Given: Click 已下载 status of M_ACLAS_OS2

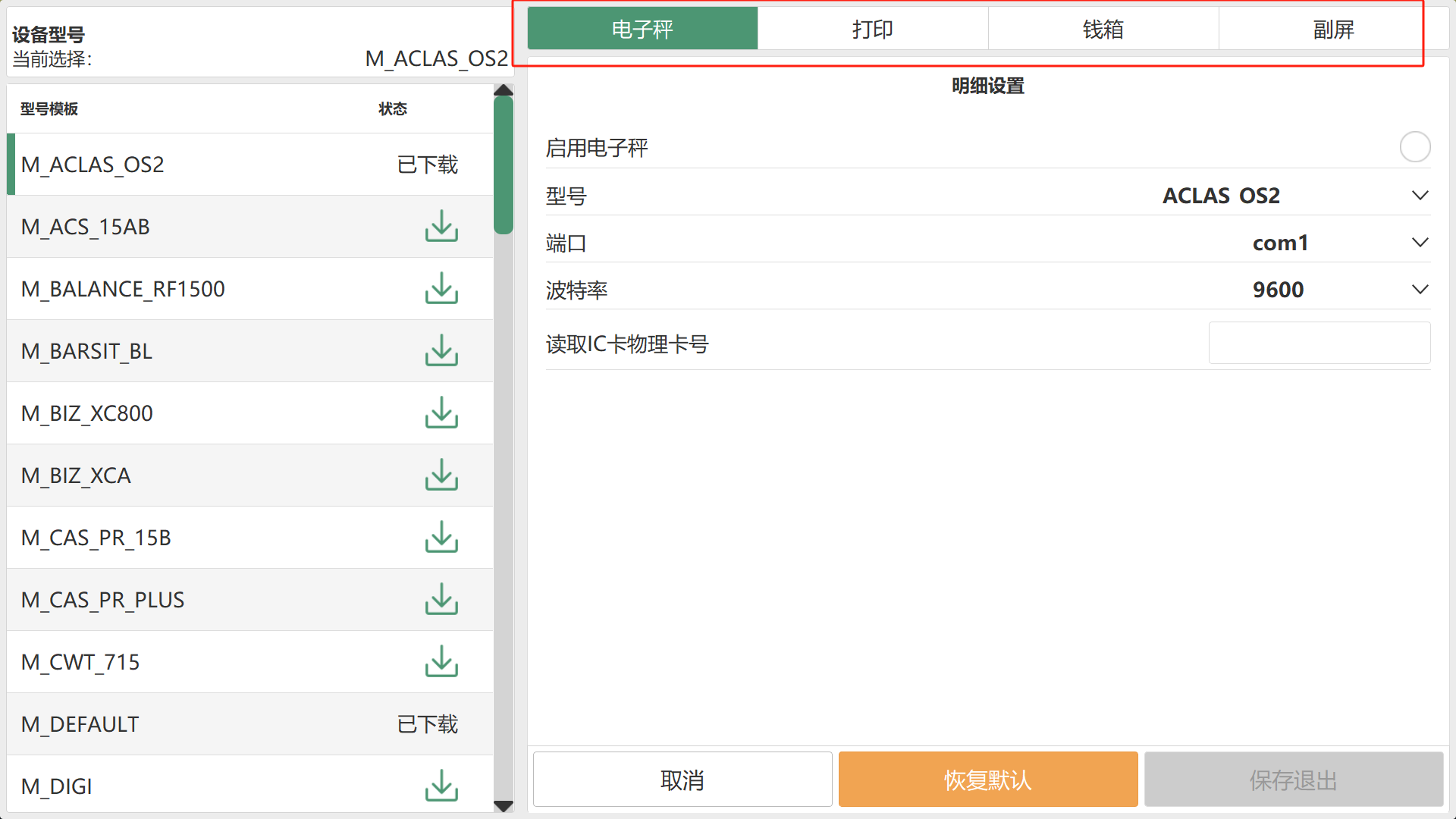Looking at the screenshot, I should [428, 165].
